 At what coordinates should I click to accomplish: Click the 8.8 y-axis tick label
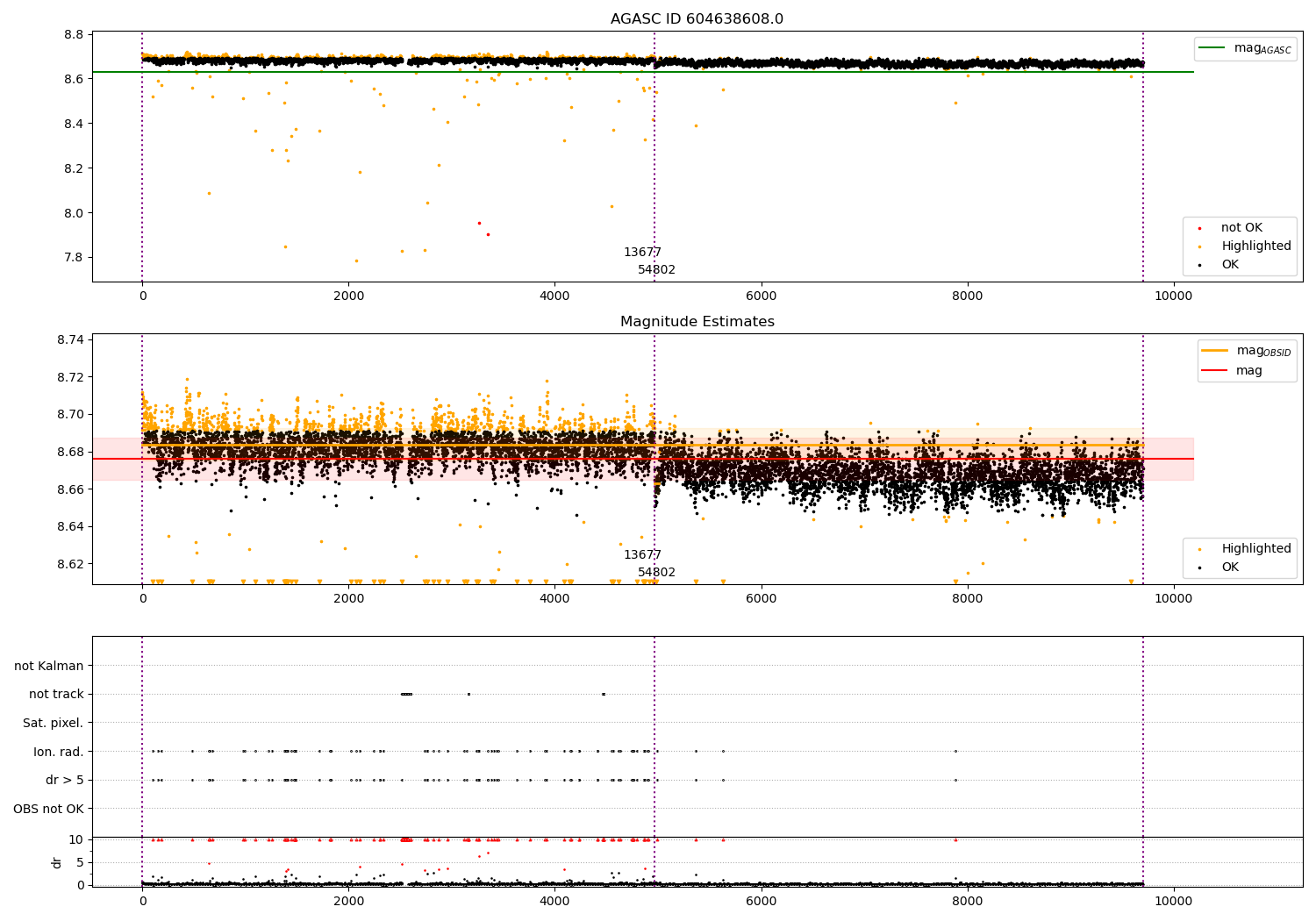[74, 35]
